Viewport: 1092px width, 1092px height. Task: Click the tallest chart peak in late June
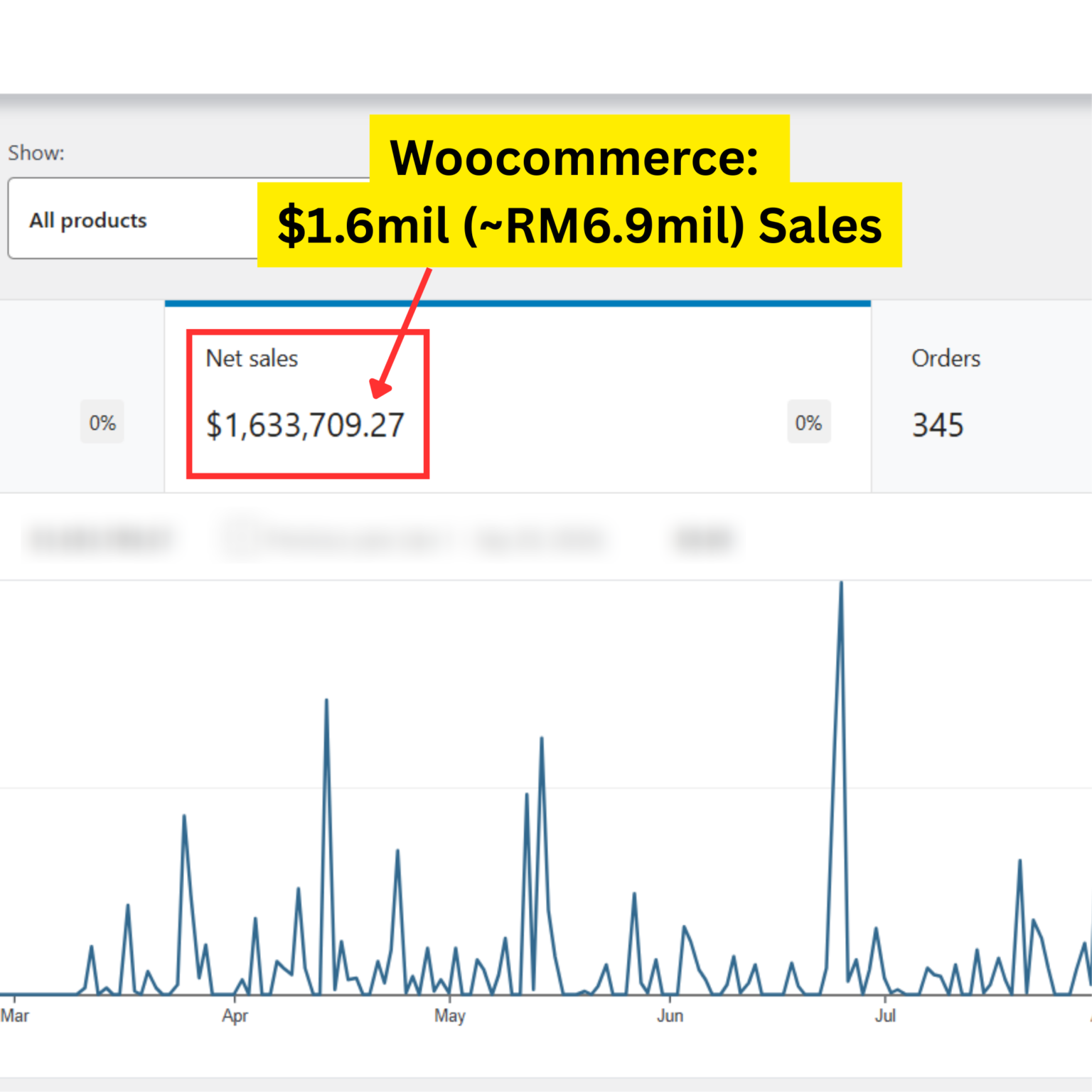pos(841,584)
